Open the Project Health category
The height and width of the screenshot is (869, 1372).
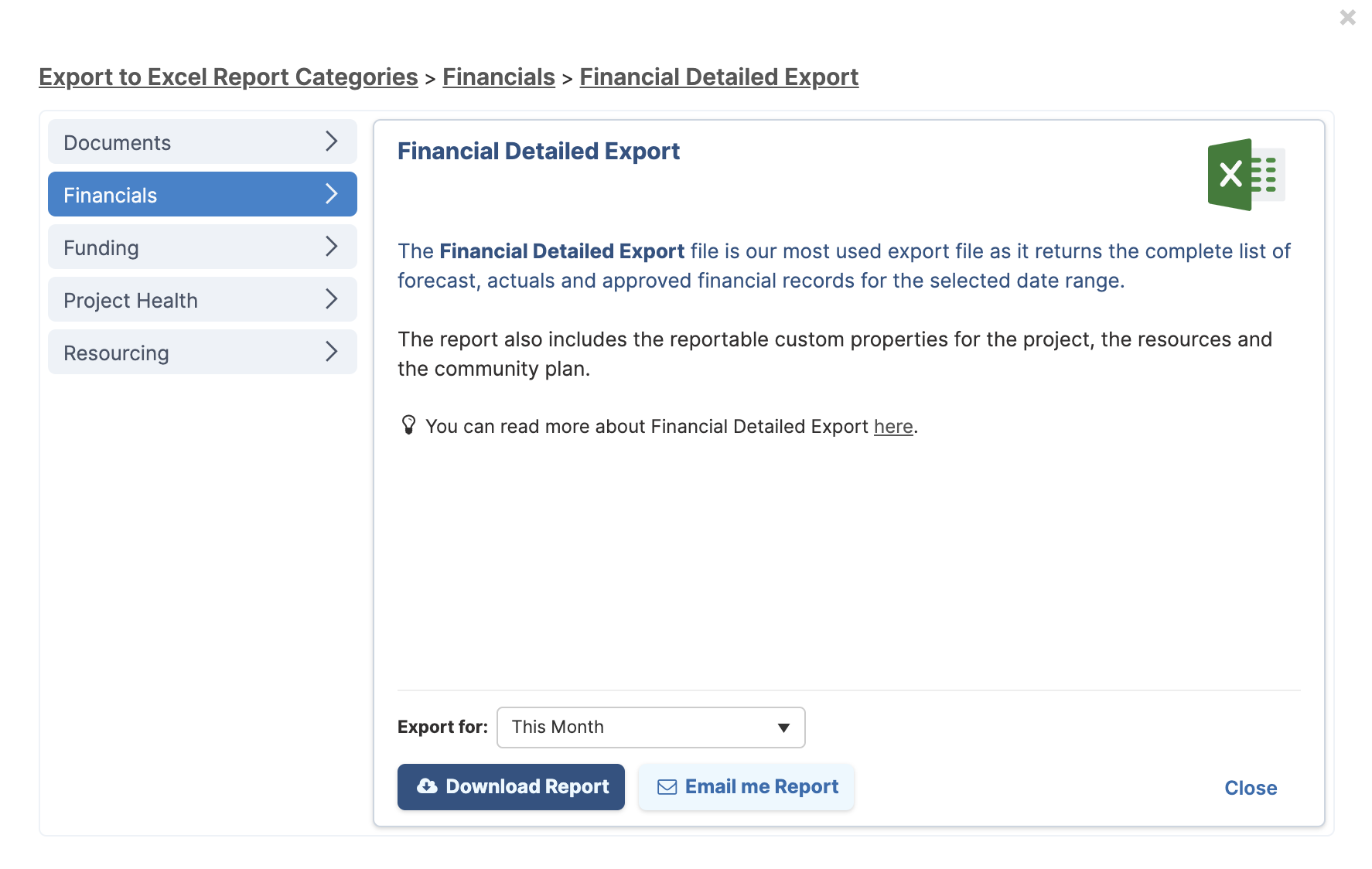coord(203,299)
